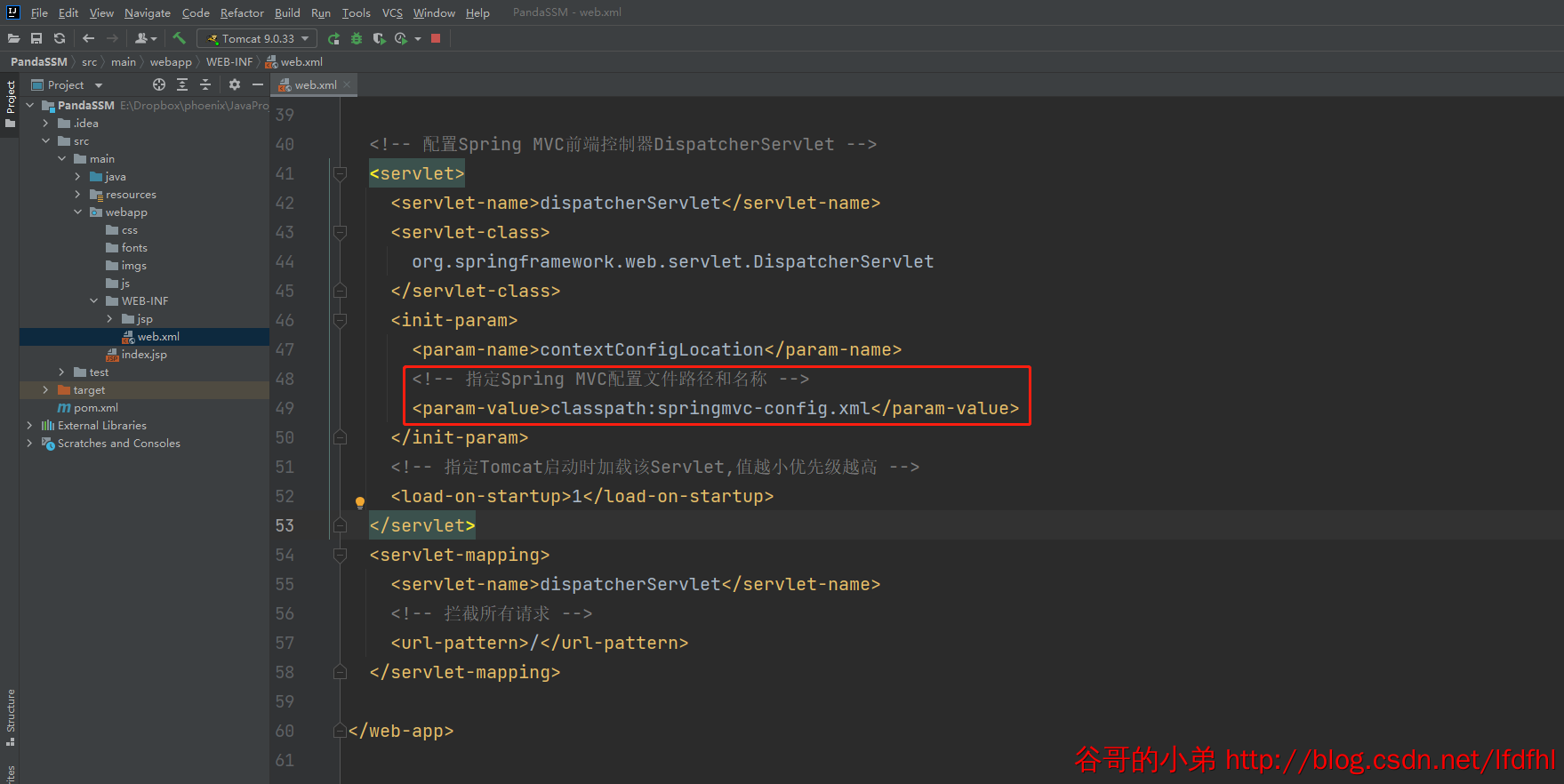The height and width of the screenshot is (784, 1564).
Task: Click src in the breadcrumb bar
Action: click(89, 62)
